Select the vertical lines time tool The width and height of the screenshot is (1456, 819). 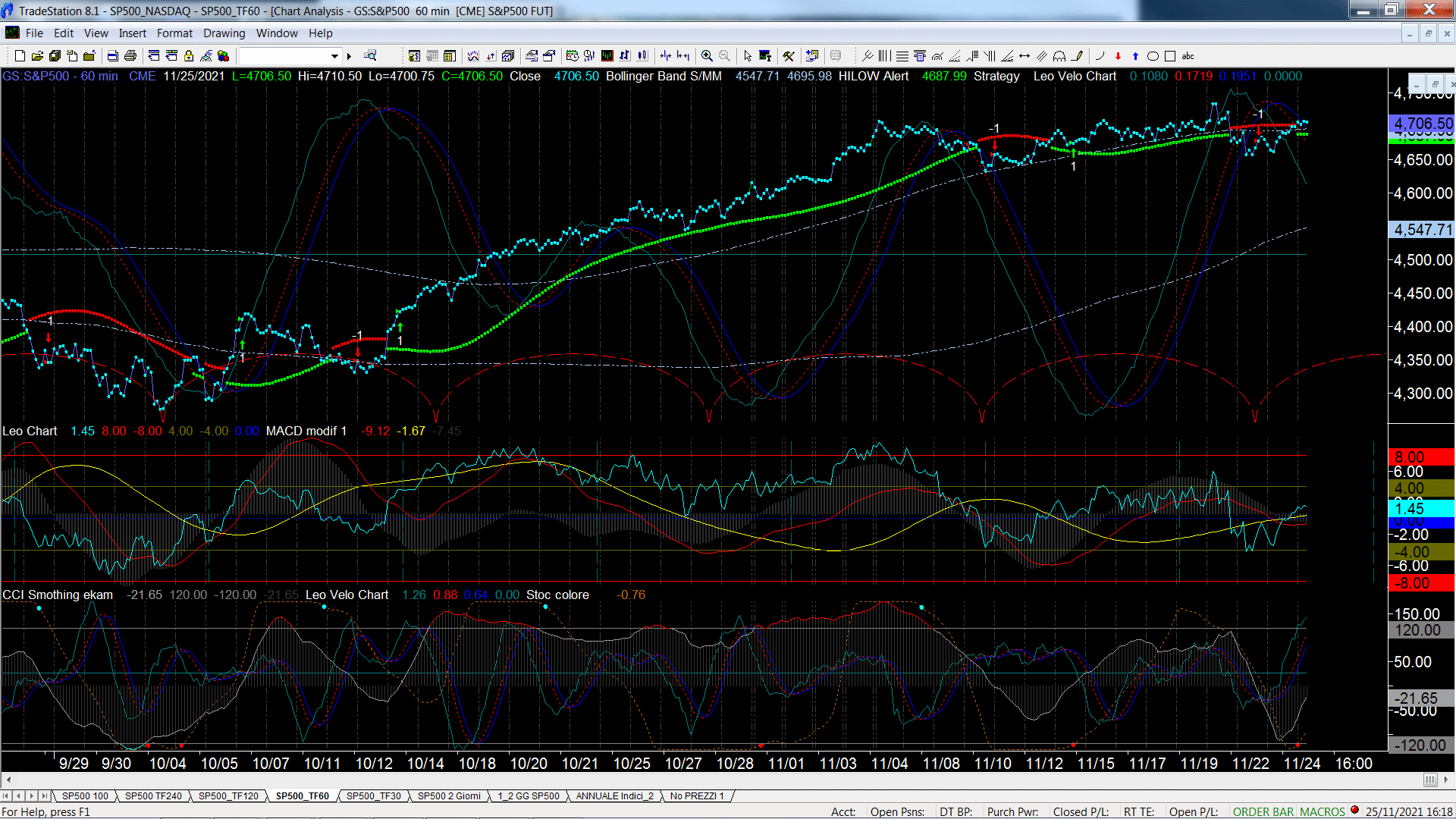[x=884, y=56]
